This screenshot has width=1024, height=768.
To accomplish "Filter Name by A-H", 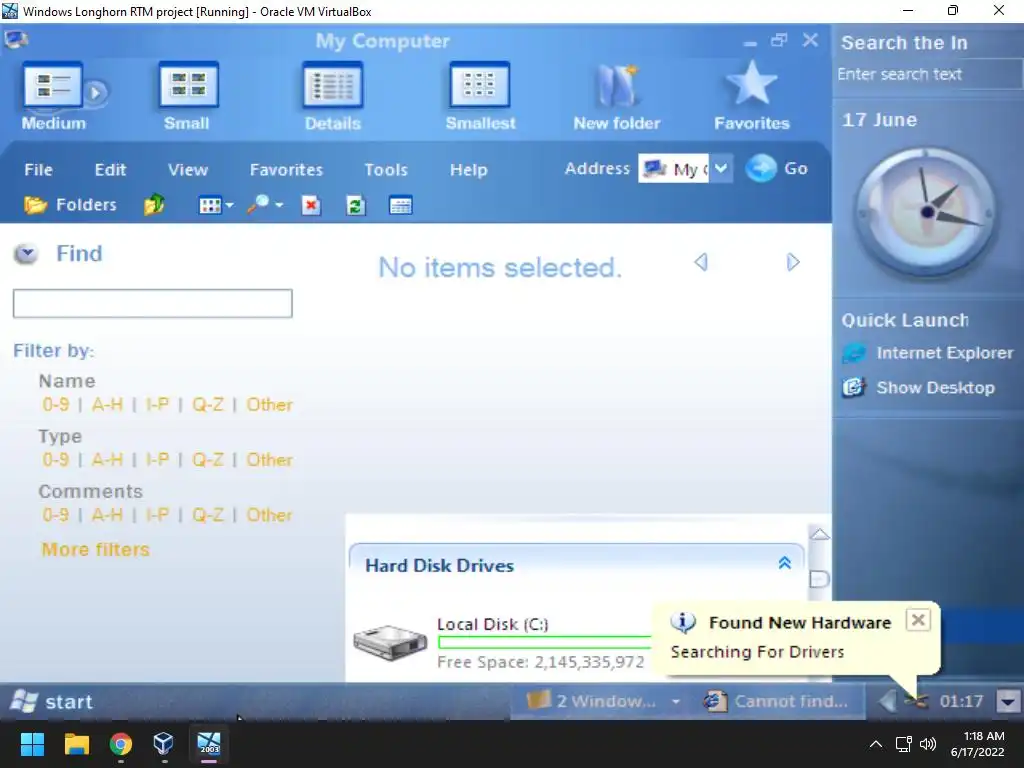I will click(x=107, y=405).
